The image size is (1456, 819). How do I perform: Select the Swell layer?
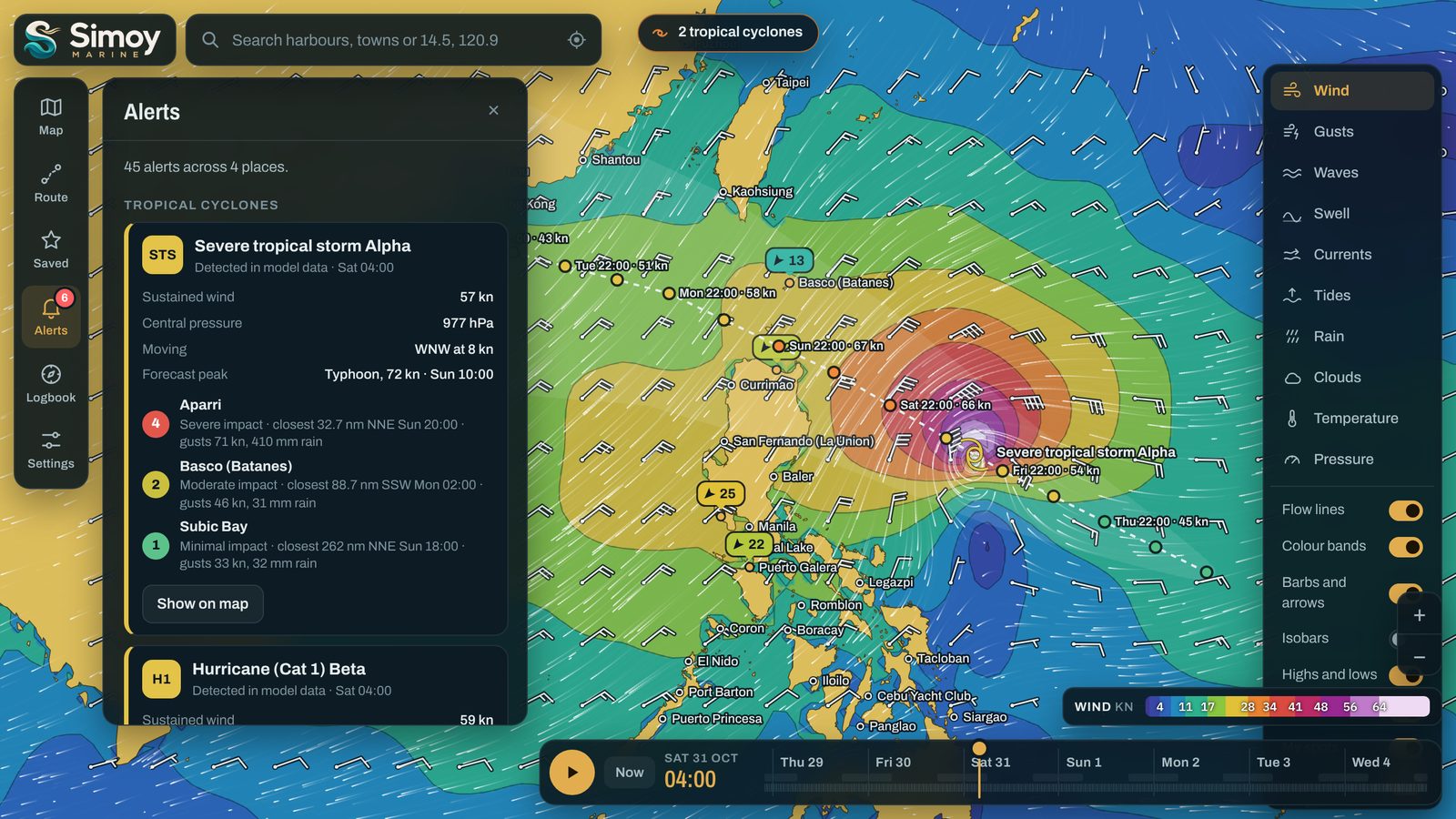1352,213
